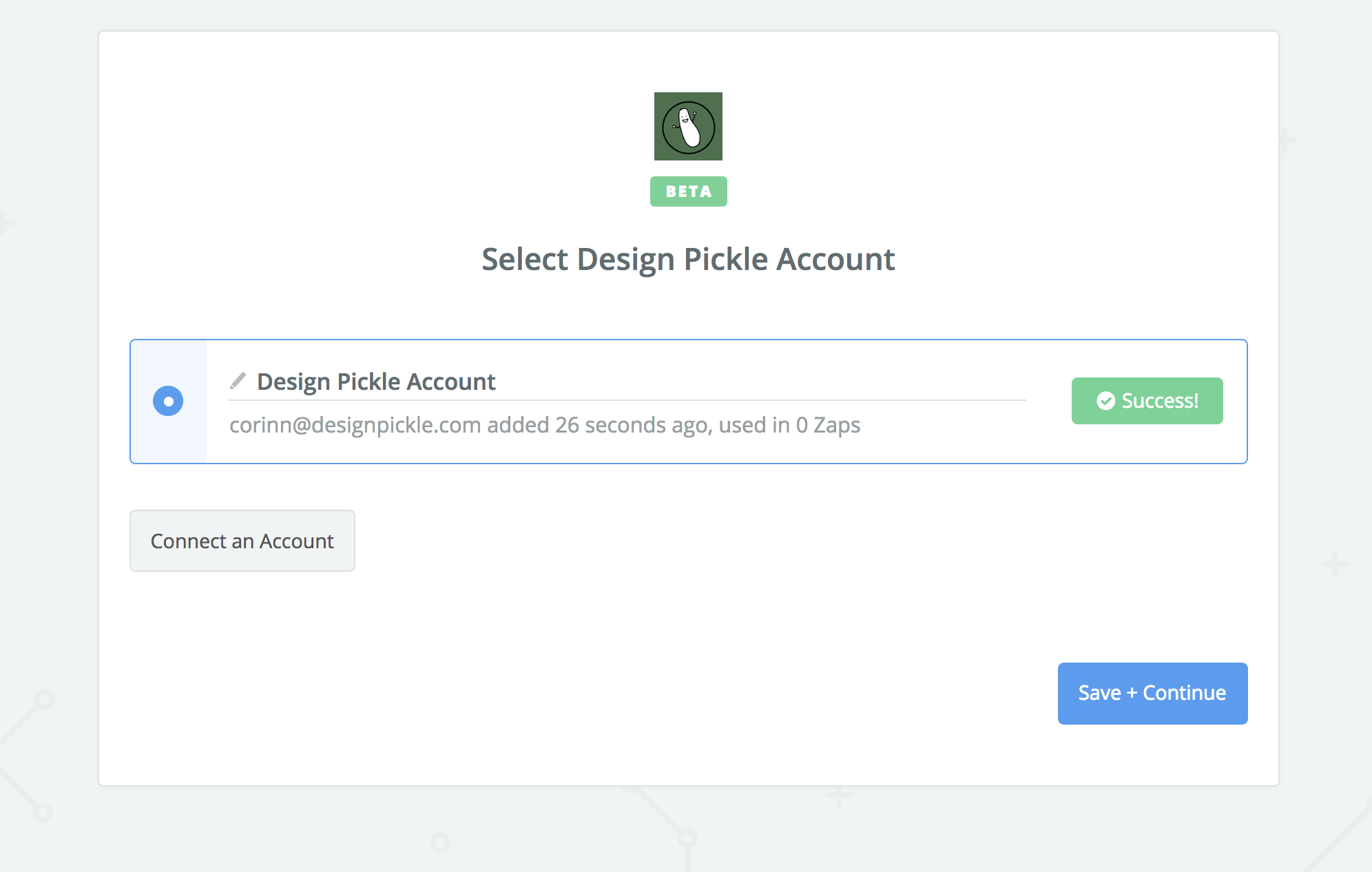Click the green Success! button
1372x872 pixels.
(1147, 401)
